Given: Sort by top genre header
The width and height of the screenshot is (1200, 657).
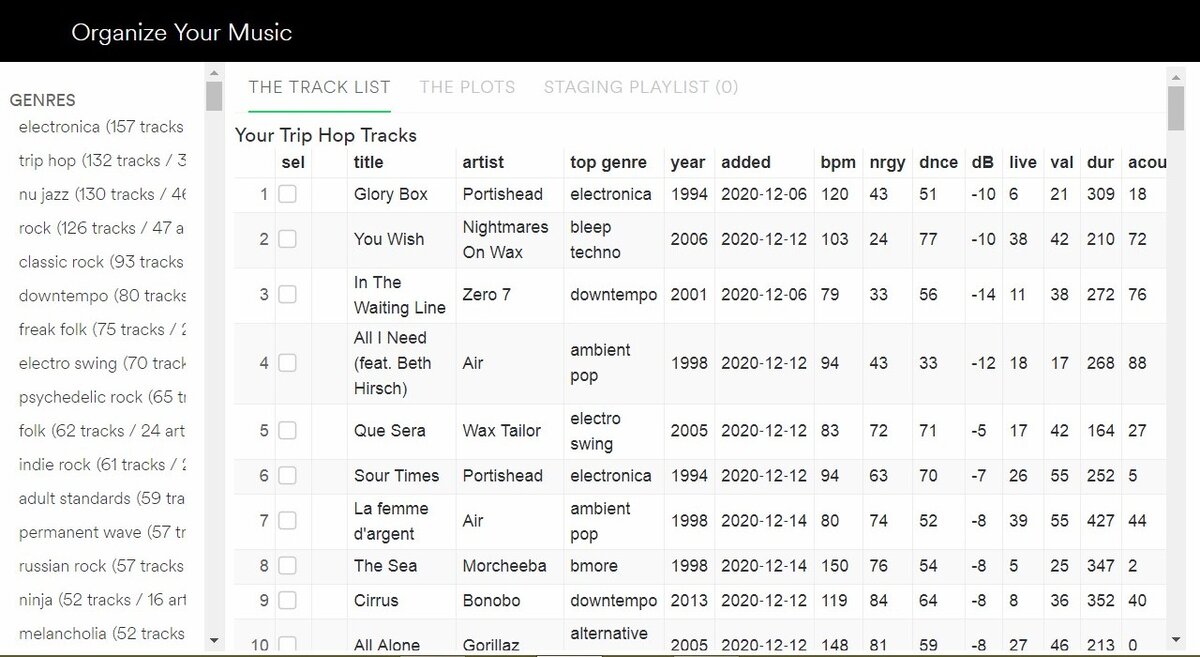Looking at the screenshot, I should point(608,162).
